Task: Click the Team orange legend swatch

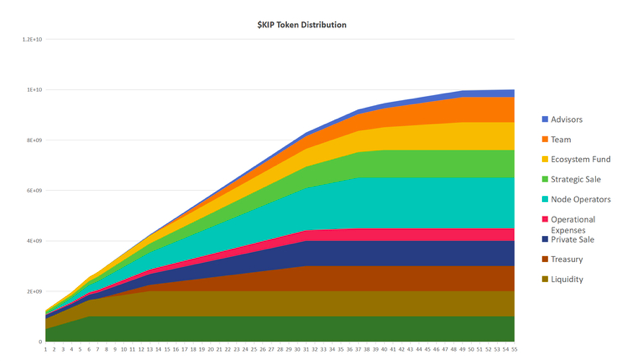Action: point(545,139)
